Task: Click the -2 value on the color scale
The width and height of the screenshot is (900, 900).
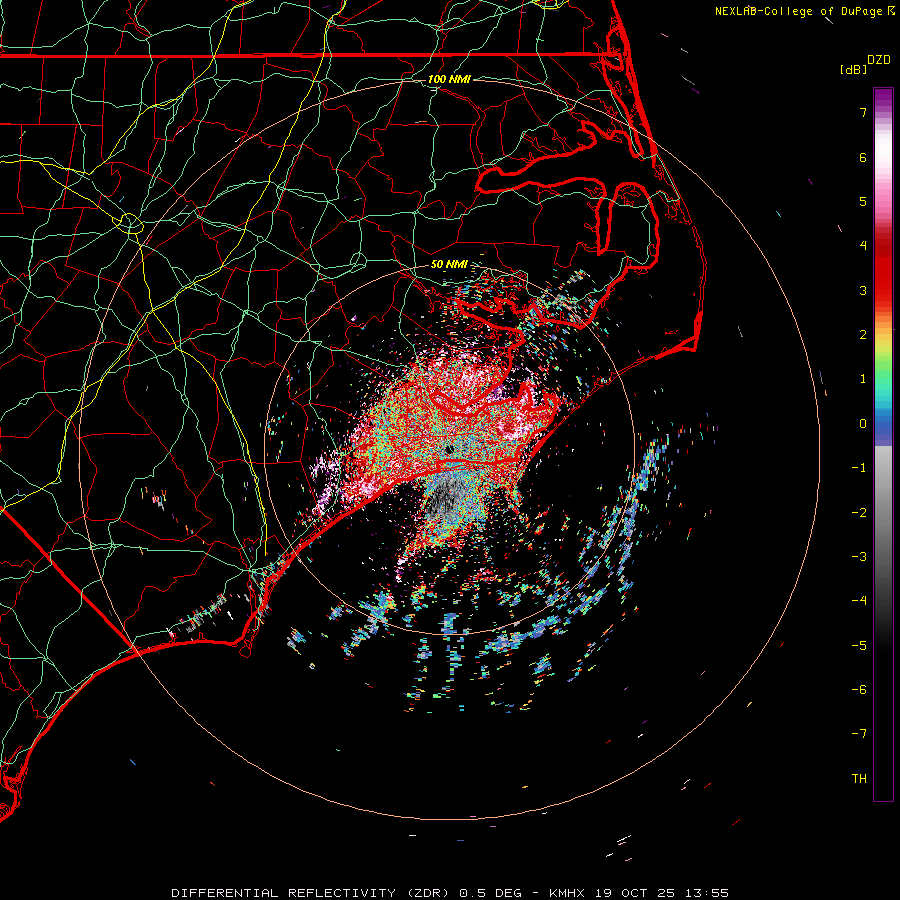Action: [859, 513]
